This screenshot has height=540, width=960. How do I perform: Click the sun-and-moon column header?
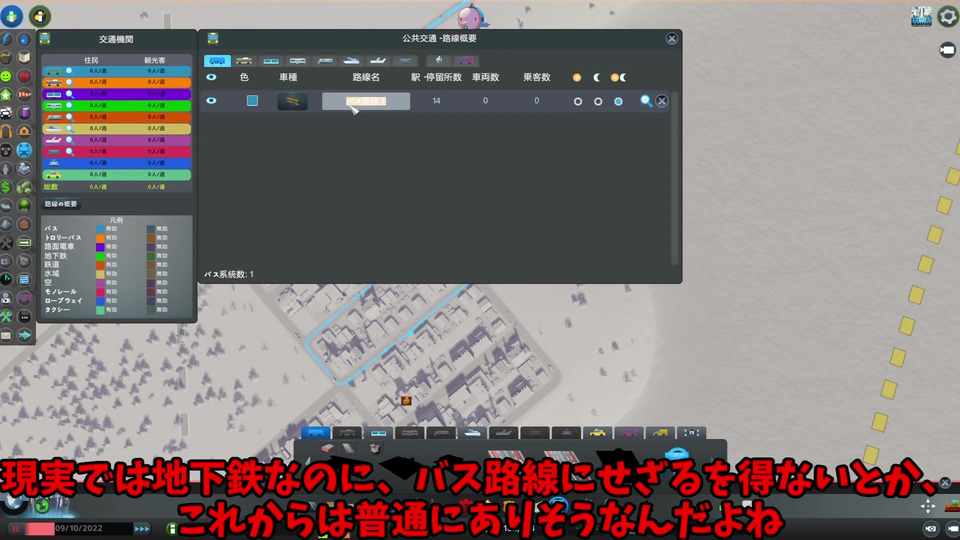click(x=618, y=77)
